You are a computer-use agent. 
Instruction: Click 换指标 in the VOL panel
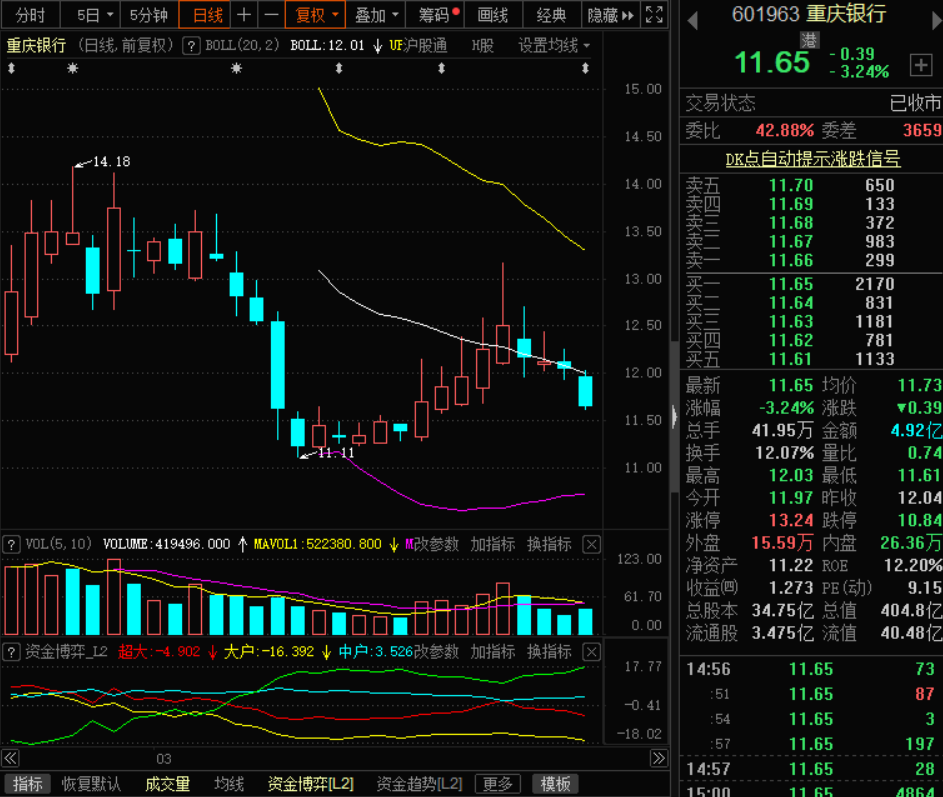549,544
